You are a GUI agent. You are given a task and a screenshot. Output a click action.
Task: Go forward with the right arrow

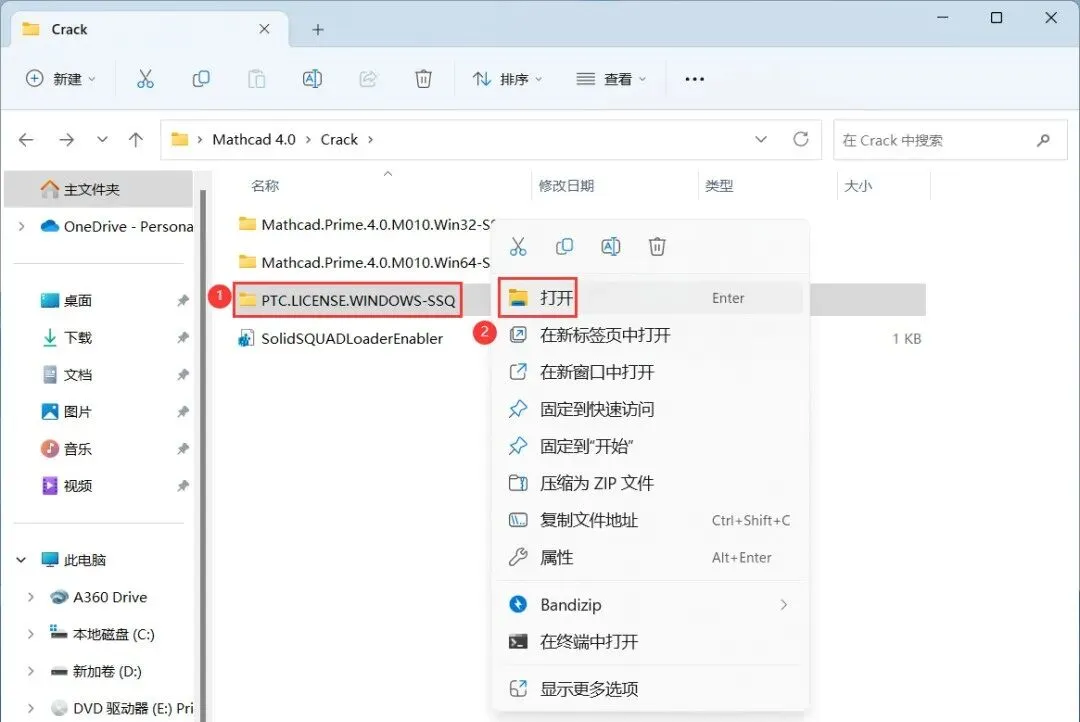[67, 140]
